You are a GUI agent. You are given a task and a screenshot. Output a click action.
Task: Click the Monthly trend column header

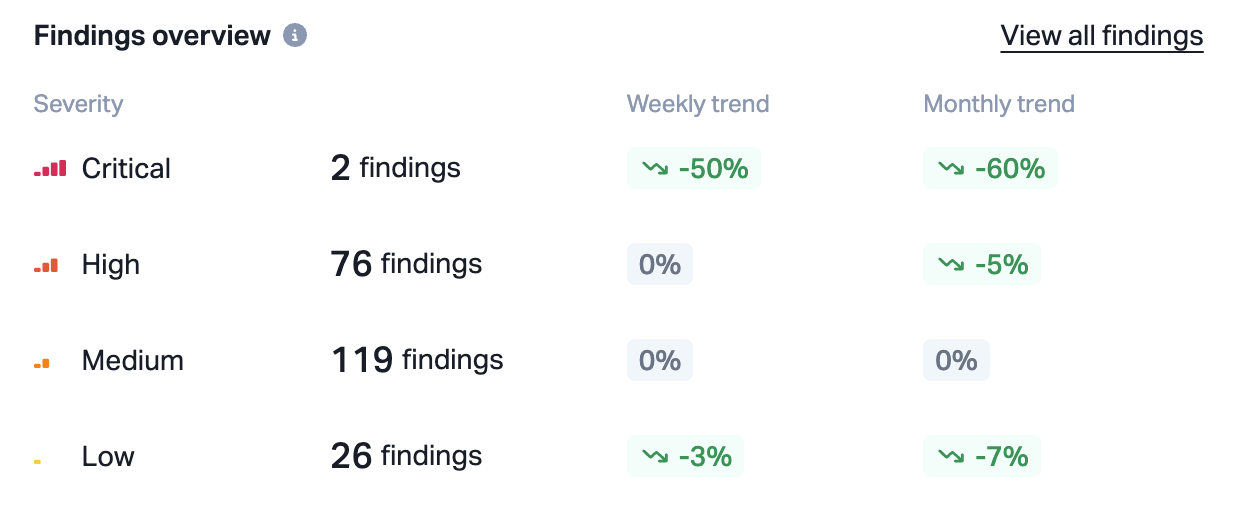(999, 104)
